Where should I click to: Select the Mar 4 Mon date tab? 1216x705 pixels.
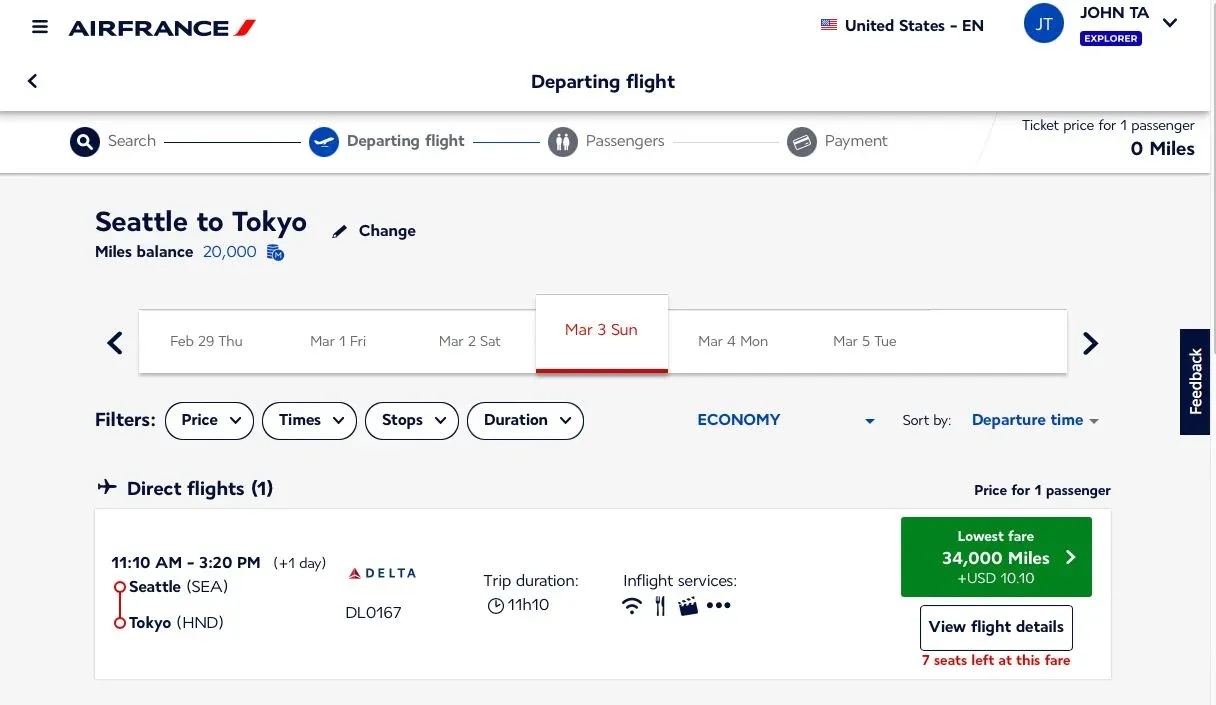pos(733,341)
